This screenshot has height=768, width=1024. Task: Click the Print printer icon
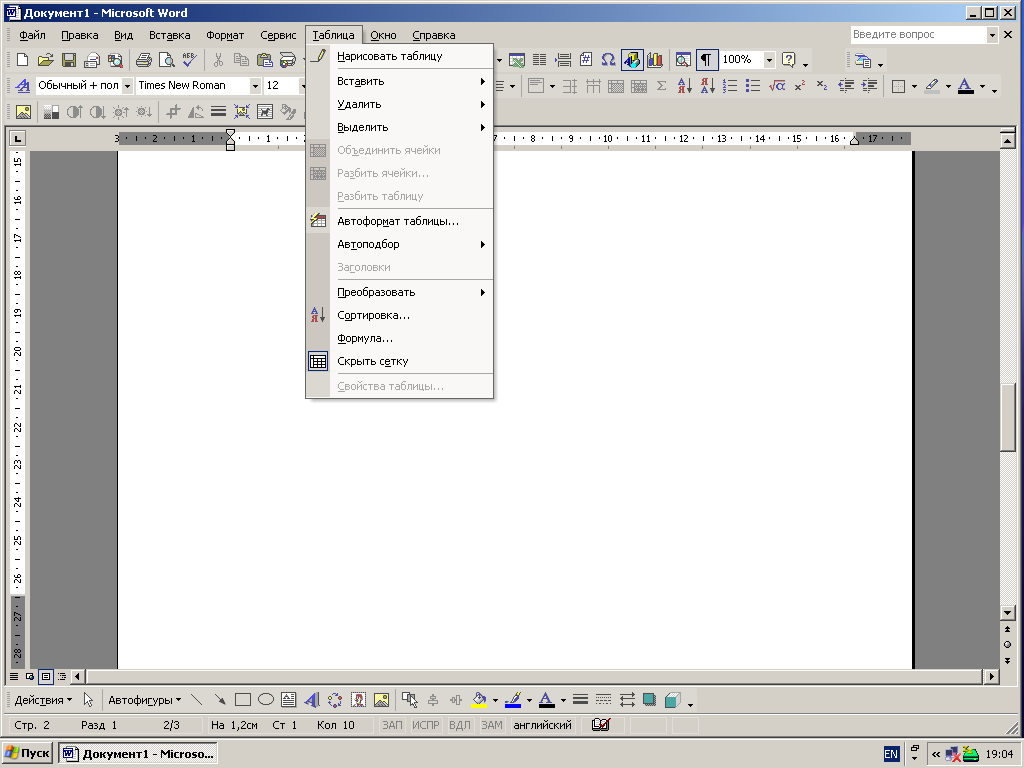(144, 60)
